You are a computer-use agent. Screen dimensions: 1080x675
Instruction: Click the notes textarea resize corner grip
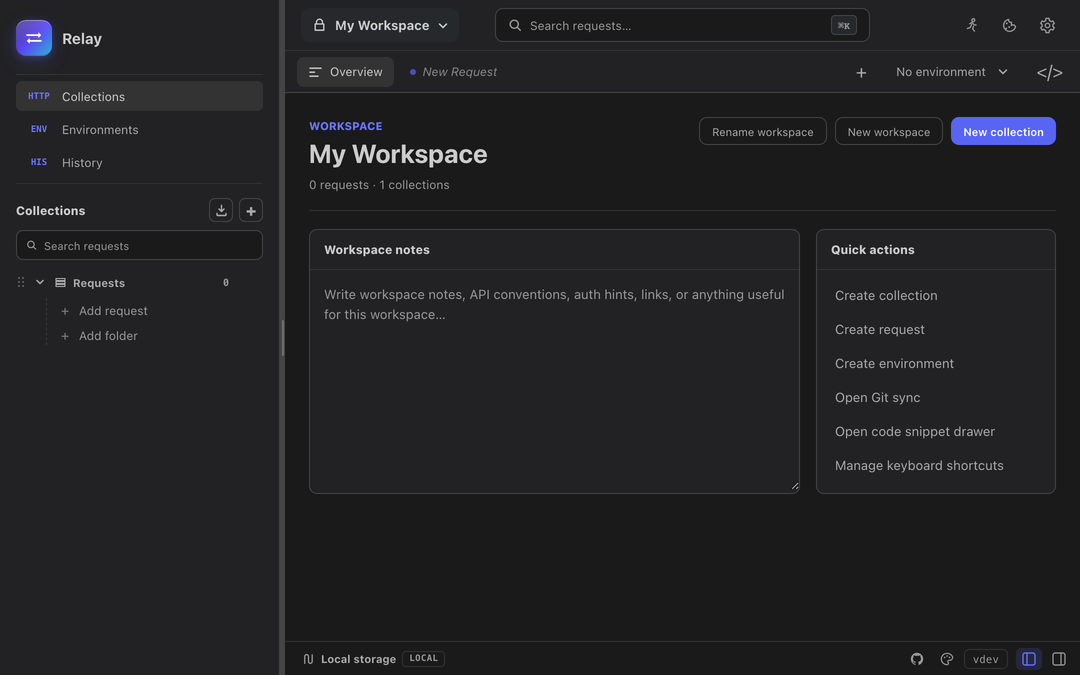point(795,486)
